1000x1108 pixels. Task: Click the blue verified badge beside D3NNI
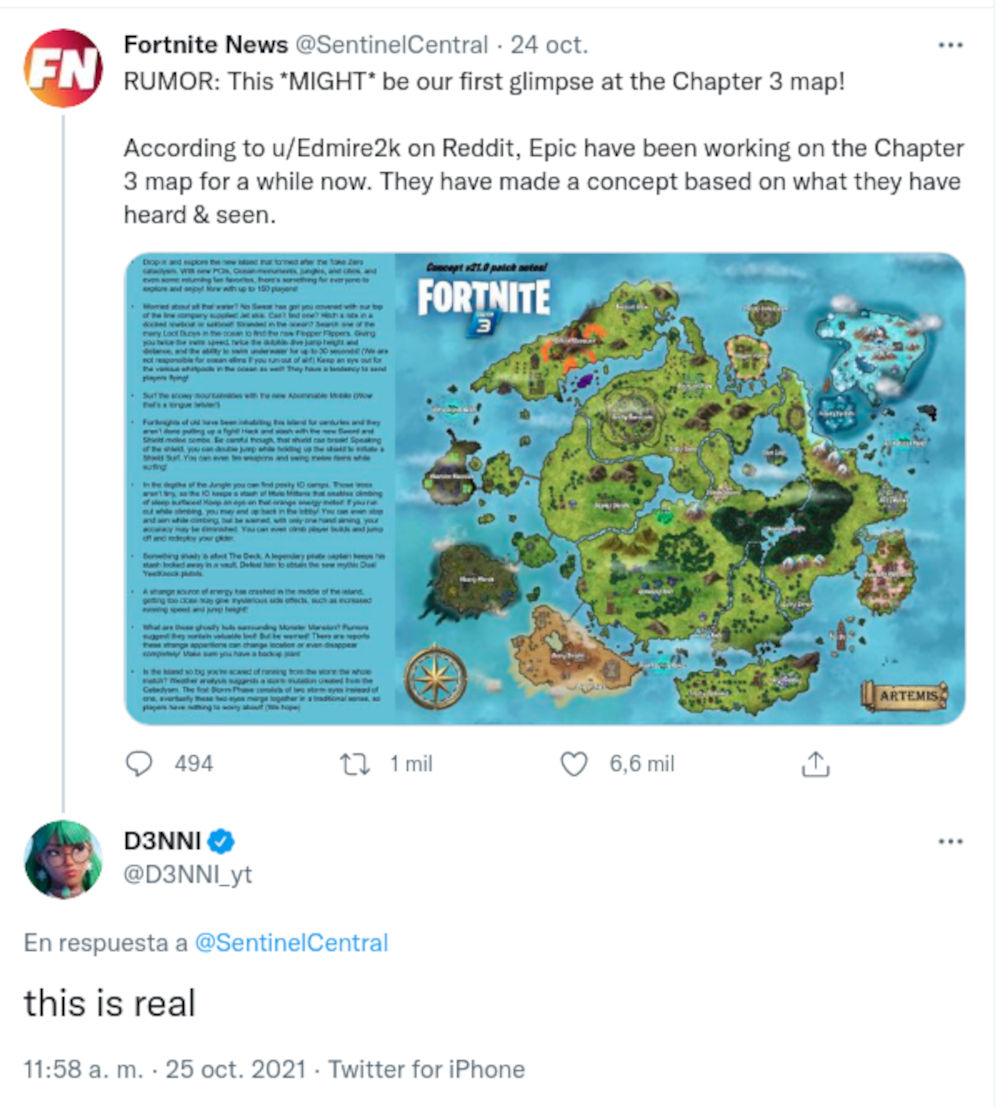coord(220,843)
